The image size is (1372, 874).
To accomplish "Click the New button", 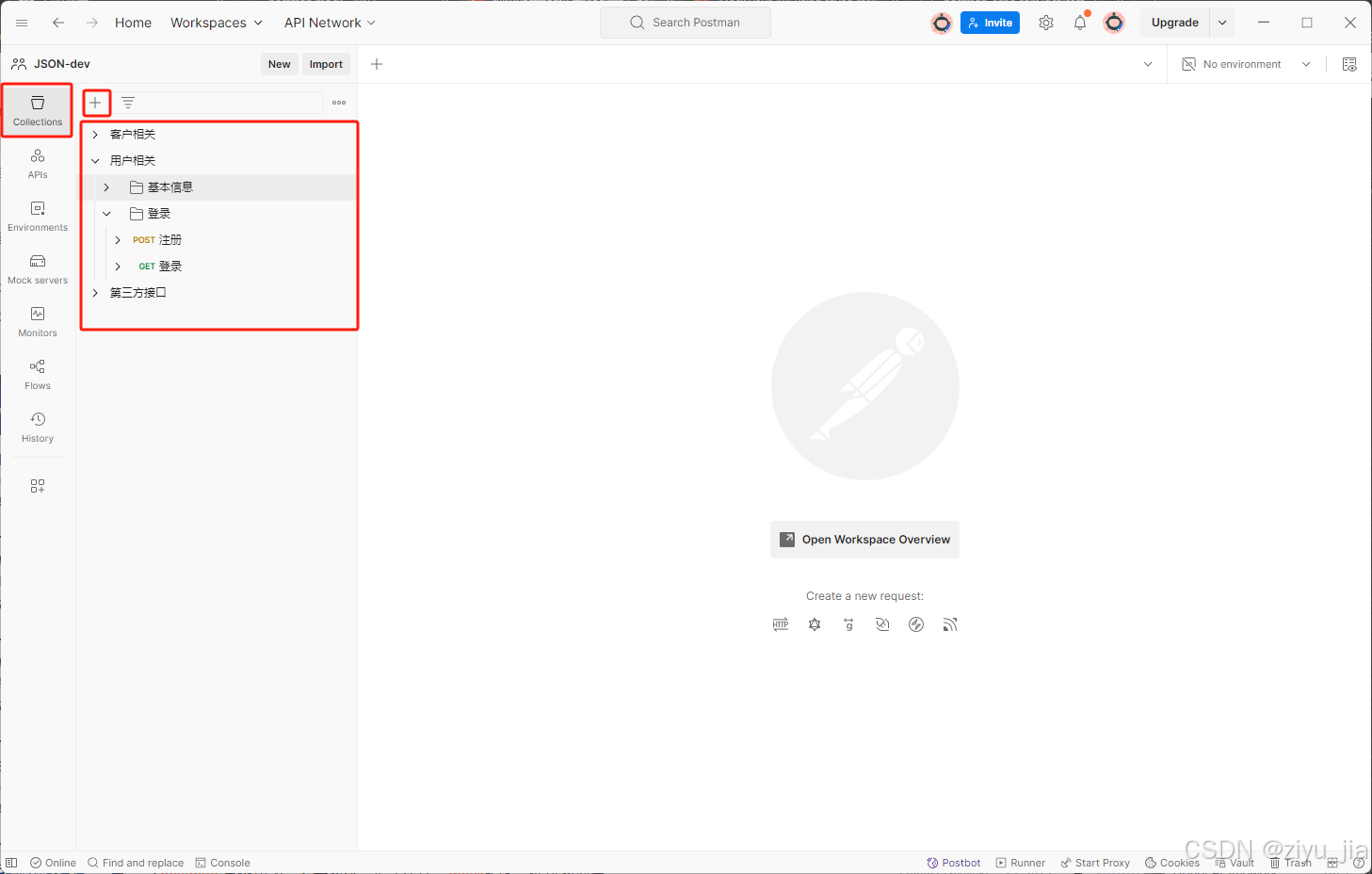I will pos(280,64).
